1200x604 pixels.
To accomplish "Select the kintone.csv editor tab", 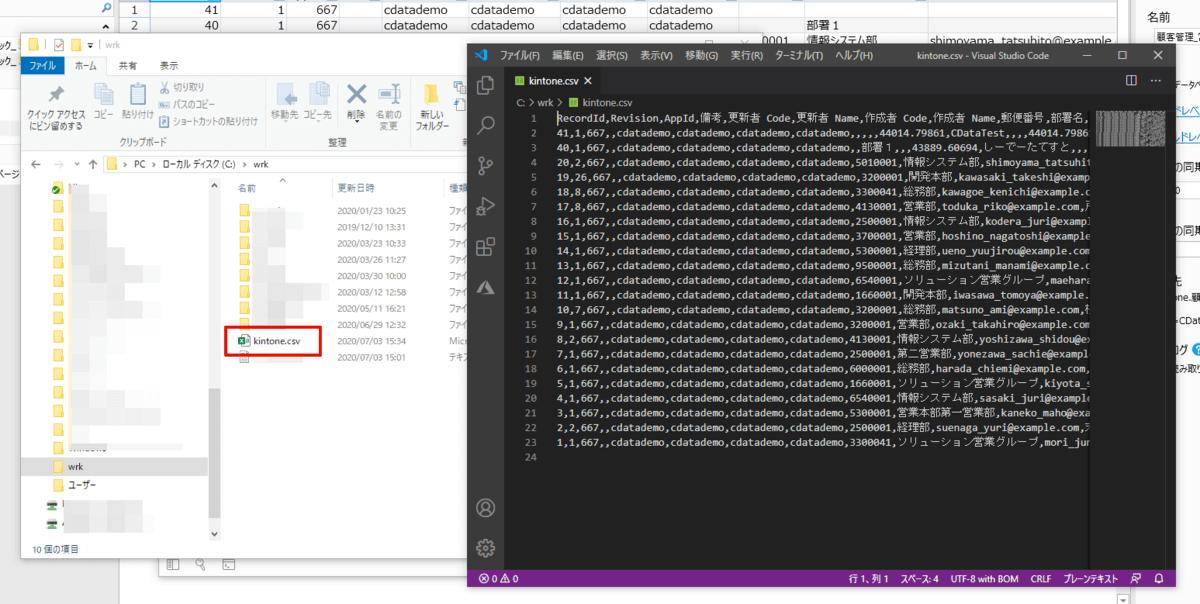I will coord(553,81).
